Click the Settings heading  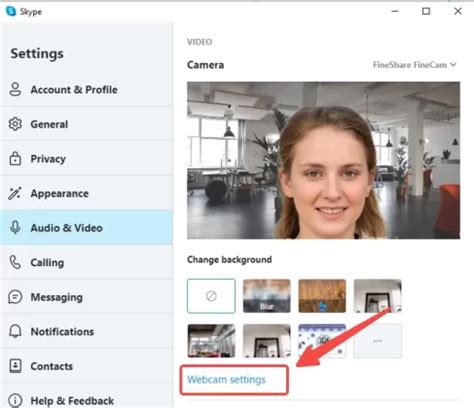click(x=37, y=53)
